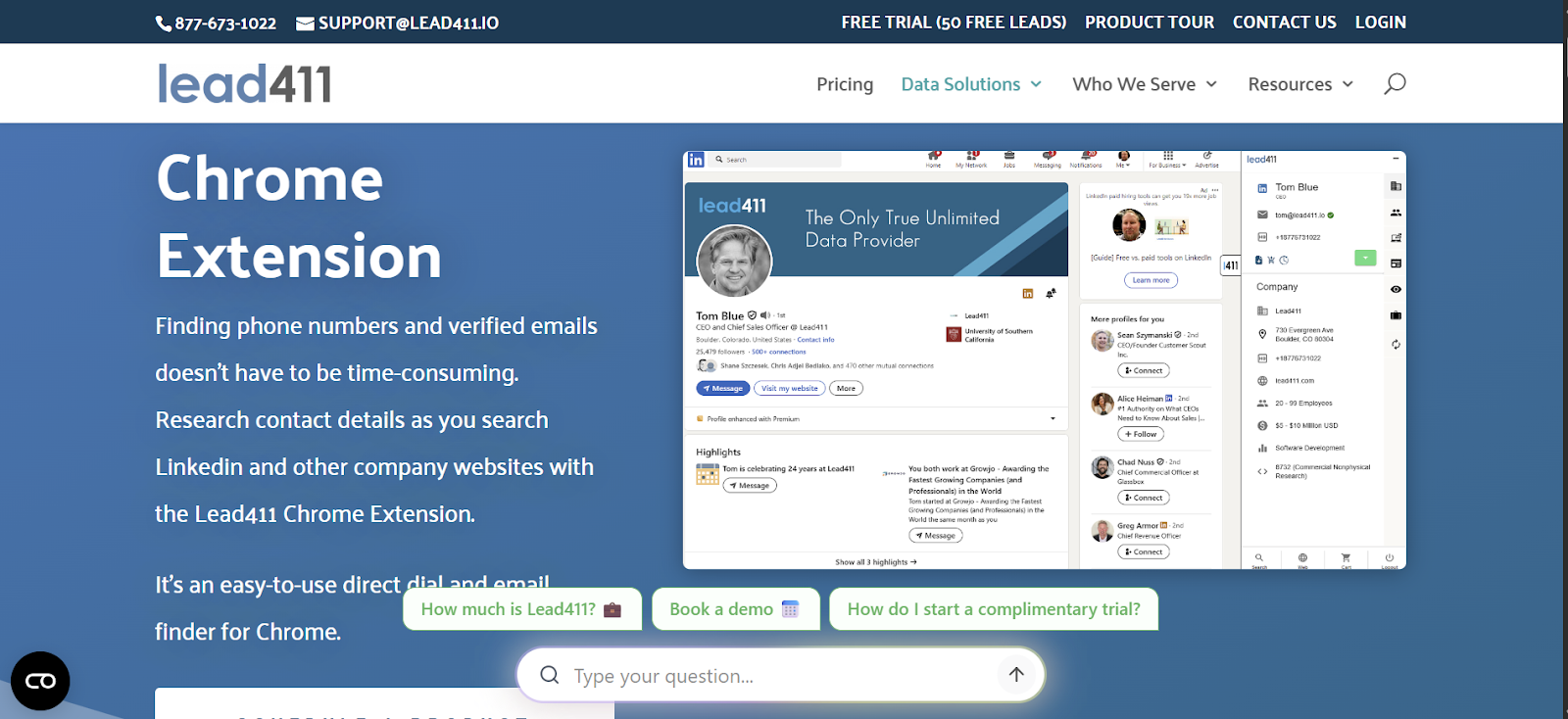This screenshot has width=1568, height=719.
Task: Open the SUPPORT@LEAD411.IO email link
Action: point(397,23)
